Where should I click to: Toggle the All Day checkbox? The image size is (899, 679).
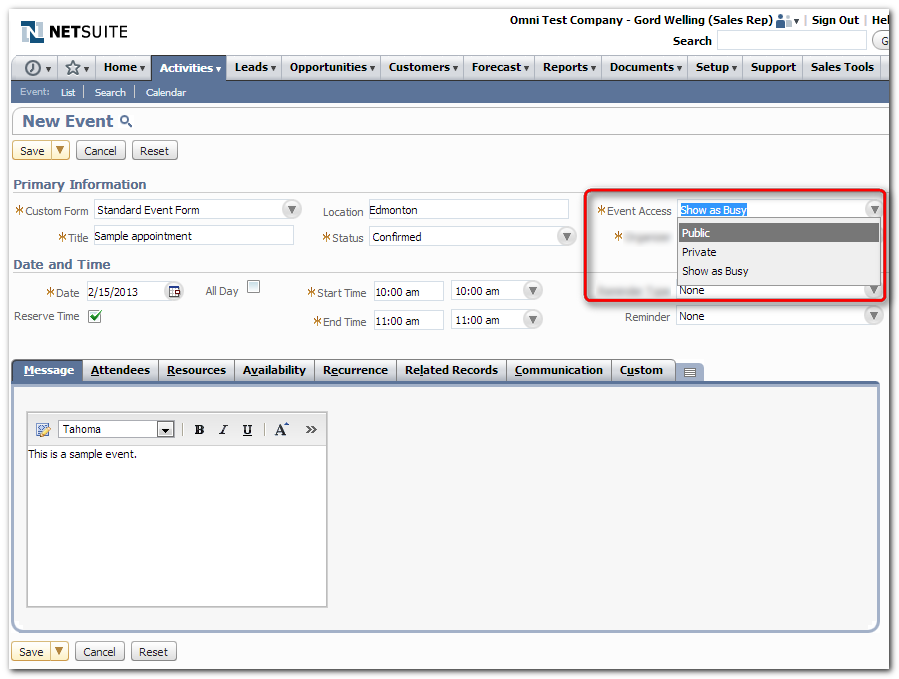click(253, 287)
